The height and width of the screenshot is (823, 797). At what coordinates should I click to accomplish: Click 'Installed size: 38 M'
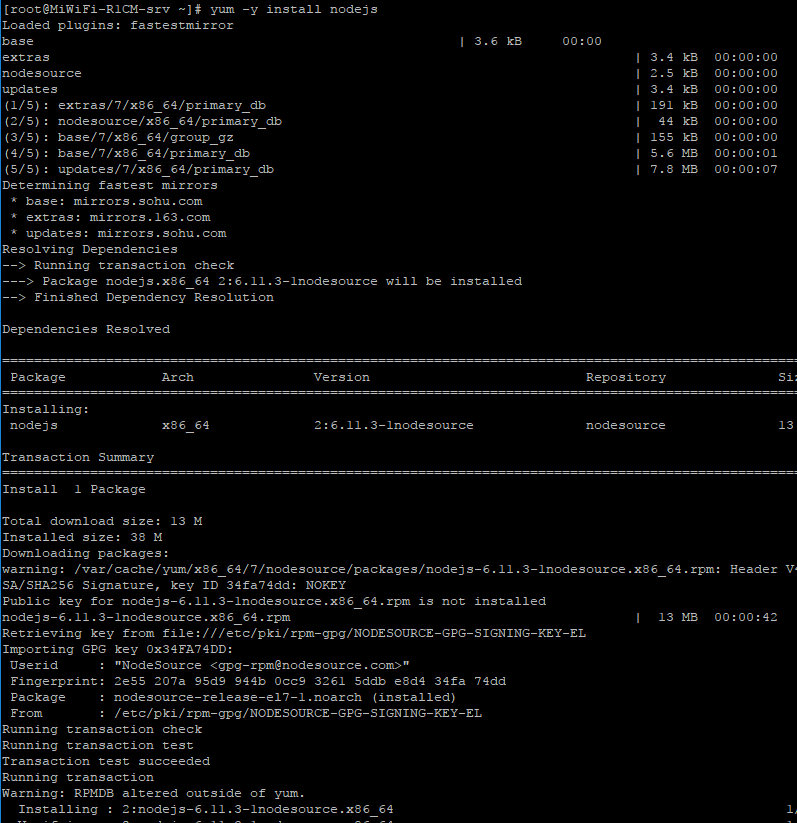click(82, 537)
